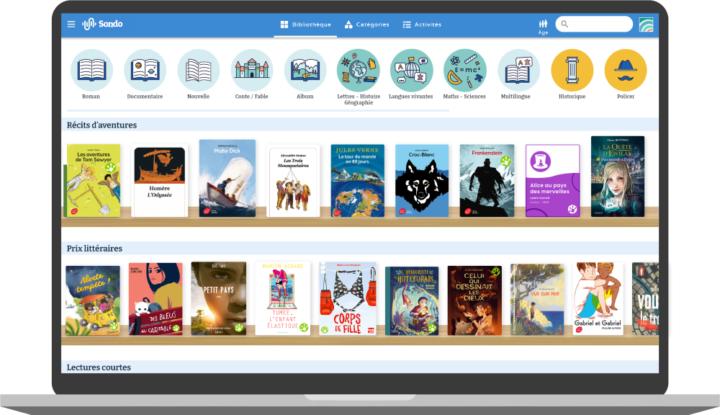
Task: Open Le tour du monde en 80 jours
Action: [x=358, y=180]
